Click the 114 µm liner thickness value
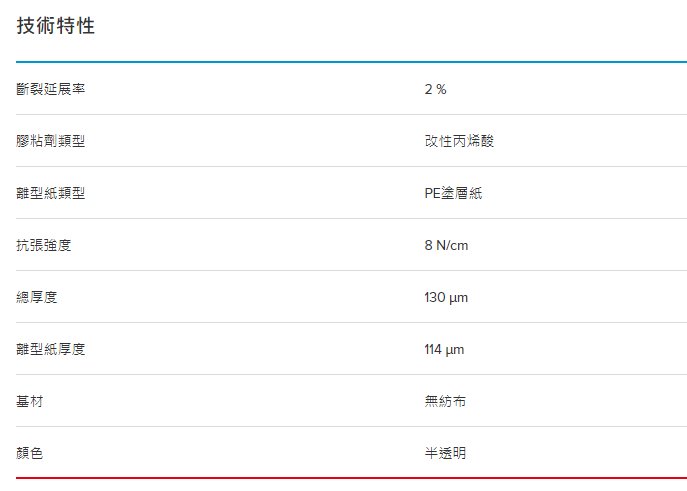The width and height of the screenshot is (687, 491). pyautogui.click(x=444, y=349)
